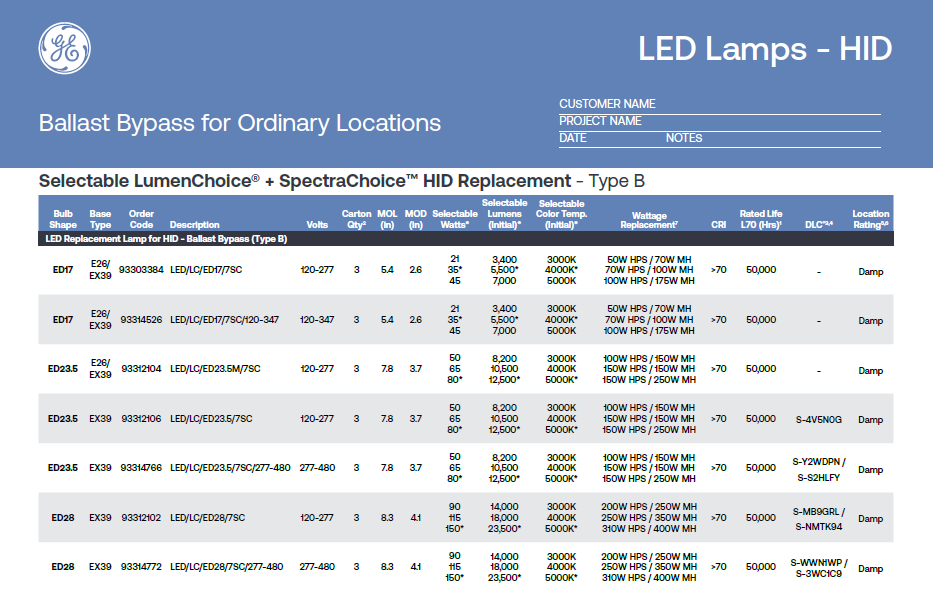Select the 'Carton Qty' column header
Viewport: 933px width, 597px height.
[x=356, y=219]
